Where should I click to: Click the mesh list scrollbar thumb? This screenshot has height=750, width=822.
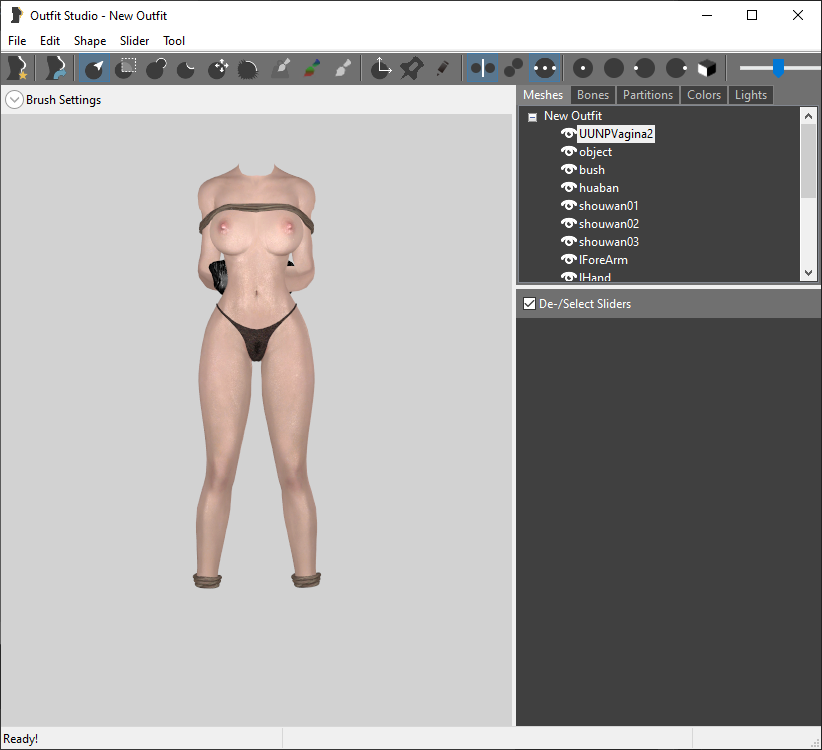click(808, 161)
